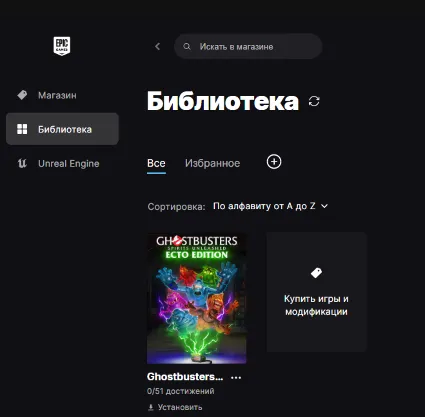Click the Unreal Engine logo icon
Image resolution: width=425 pixels, height=417 pixels.
[22, 163]
